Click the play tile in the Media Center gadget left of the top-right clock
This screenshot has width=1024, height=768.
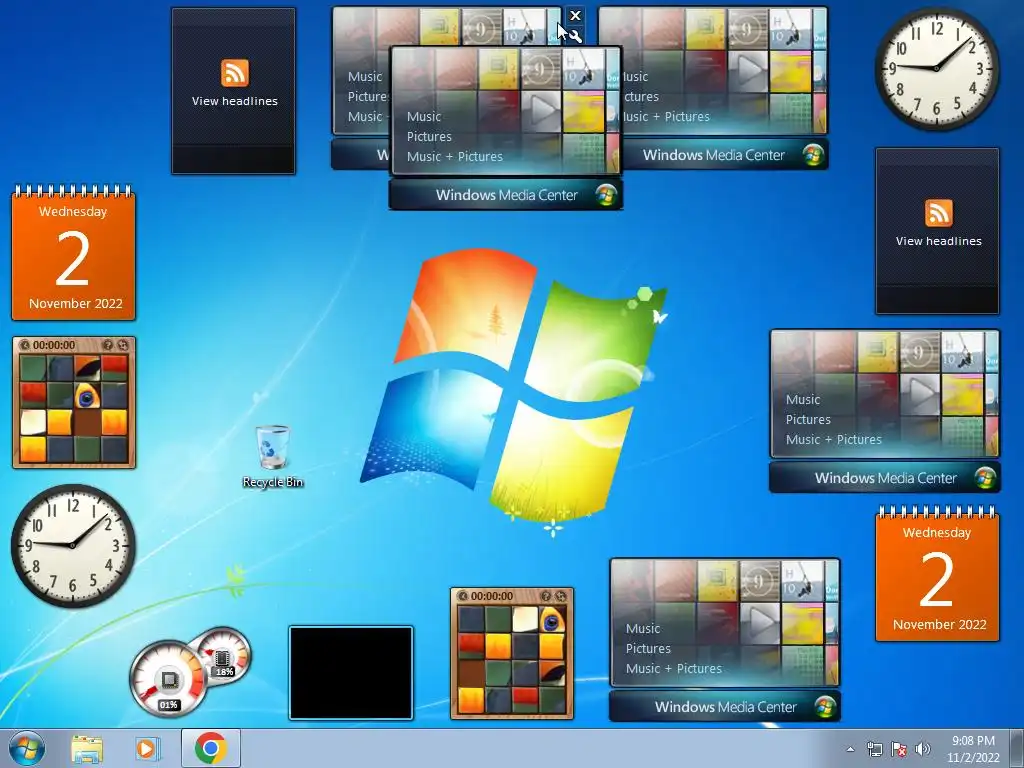tap(748, 71)
